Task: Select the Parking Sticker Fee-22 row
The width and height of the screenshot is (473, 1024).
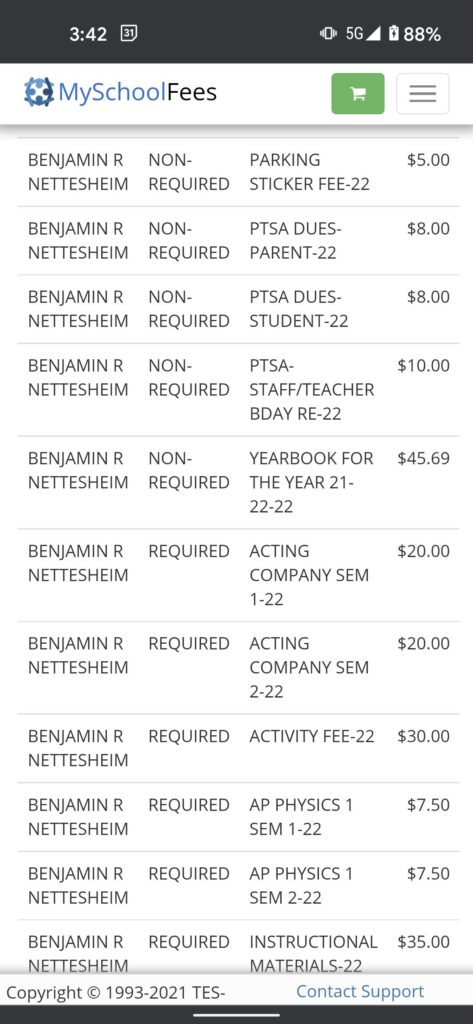Action: pos(238,172)
